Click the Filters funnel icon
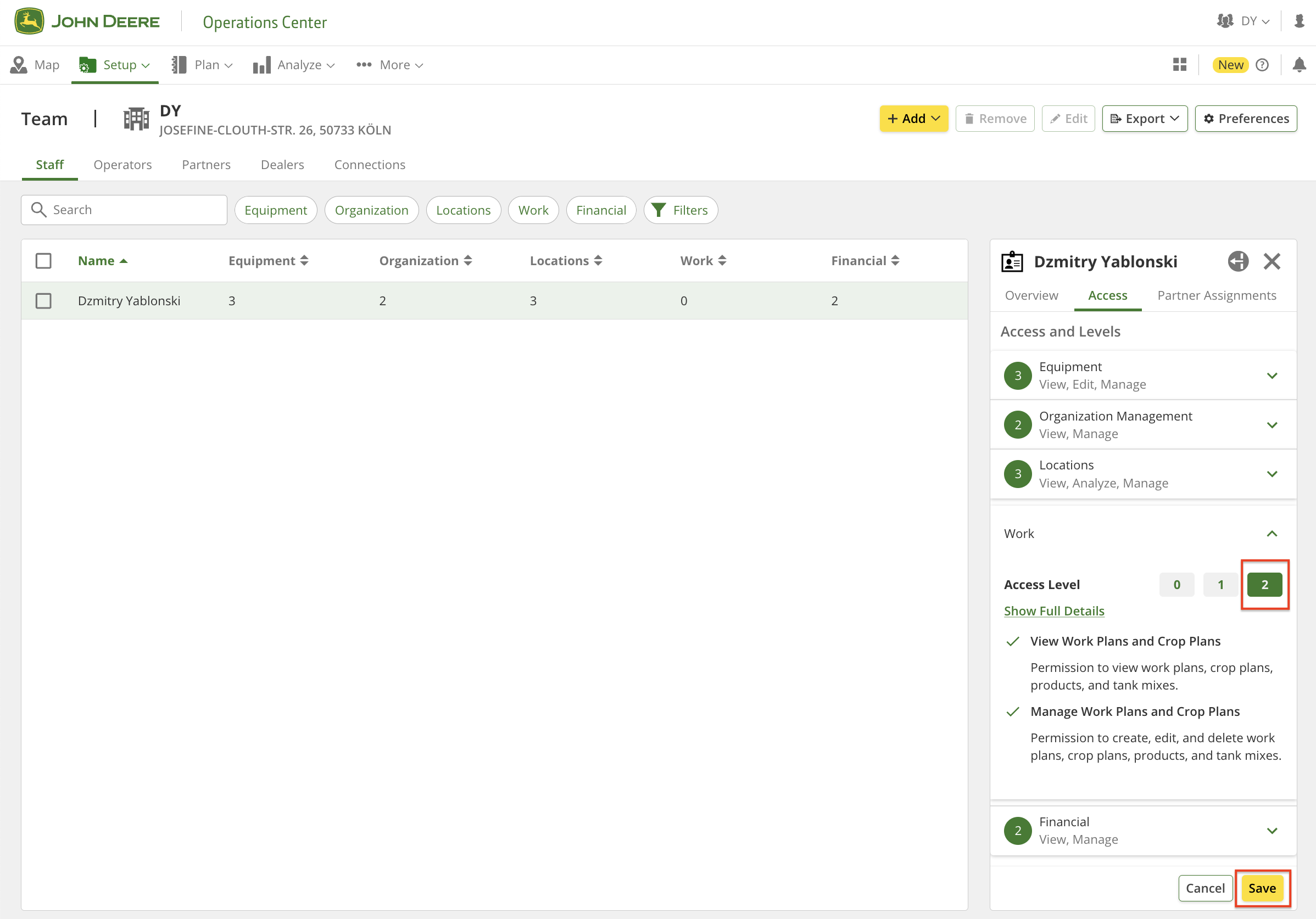 click(659, 210)
